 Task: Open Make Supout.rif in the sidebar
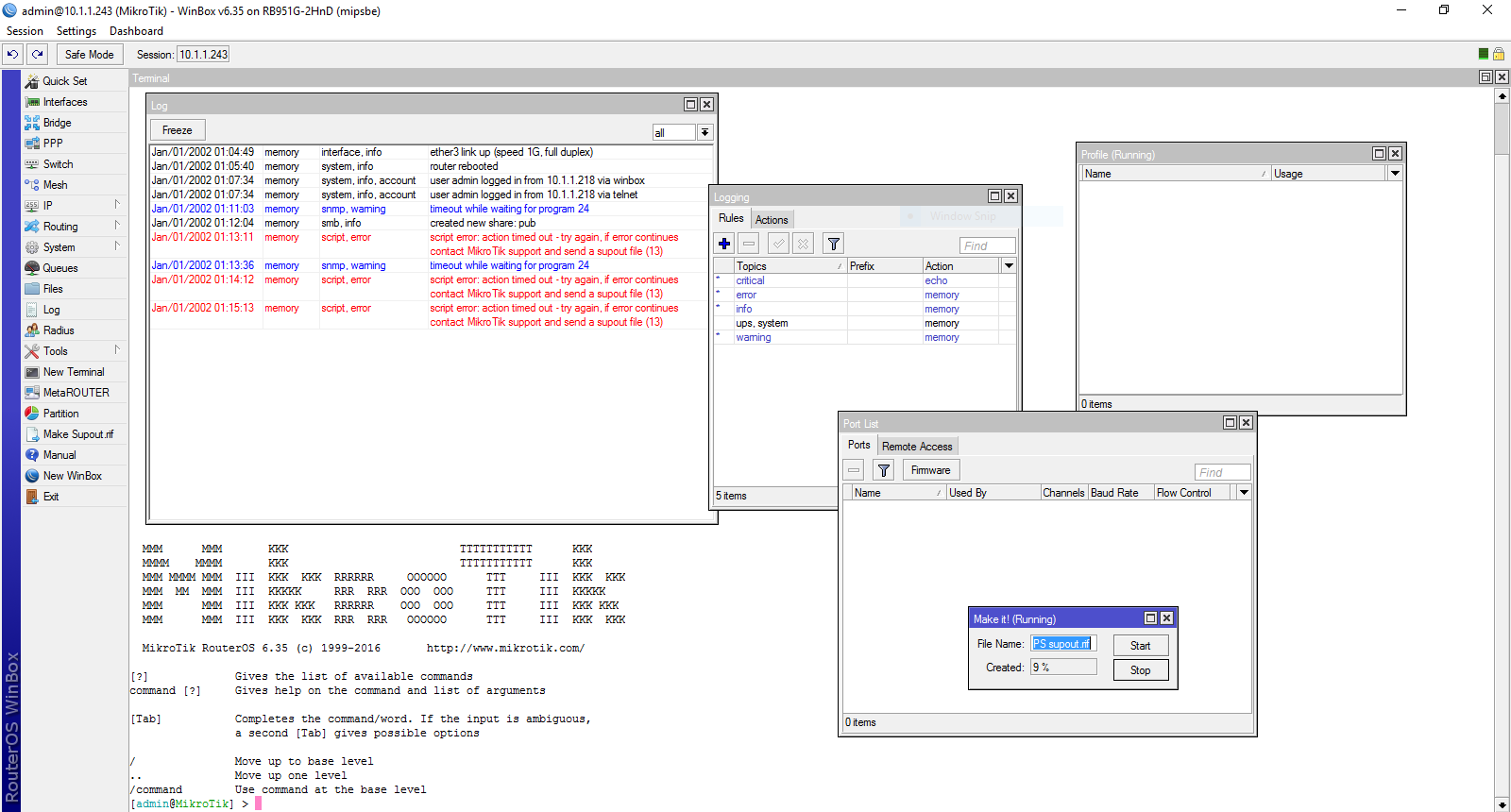pyautogui.click(x=77, y=434)
